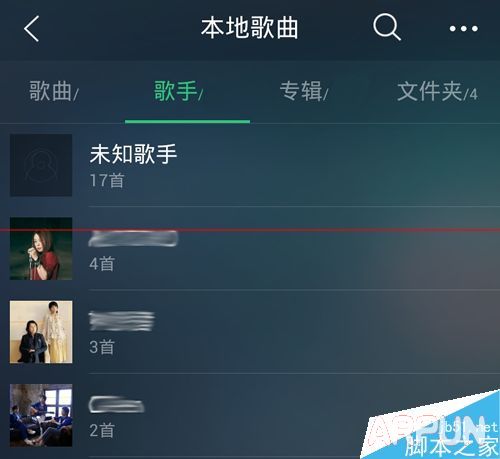Select the 歌手 tab
Screen dimensions: 500x459
(x=178, y=91)
